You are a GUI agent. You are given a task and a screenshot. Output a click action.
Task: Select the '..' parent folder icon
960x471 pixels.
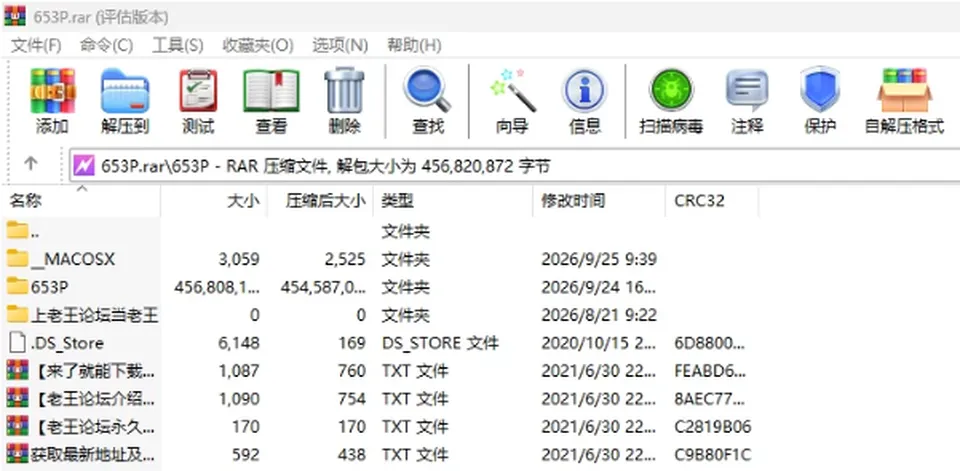(17, 231)
